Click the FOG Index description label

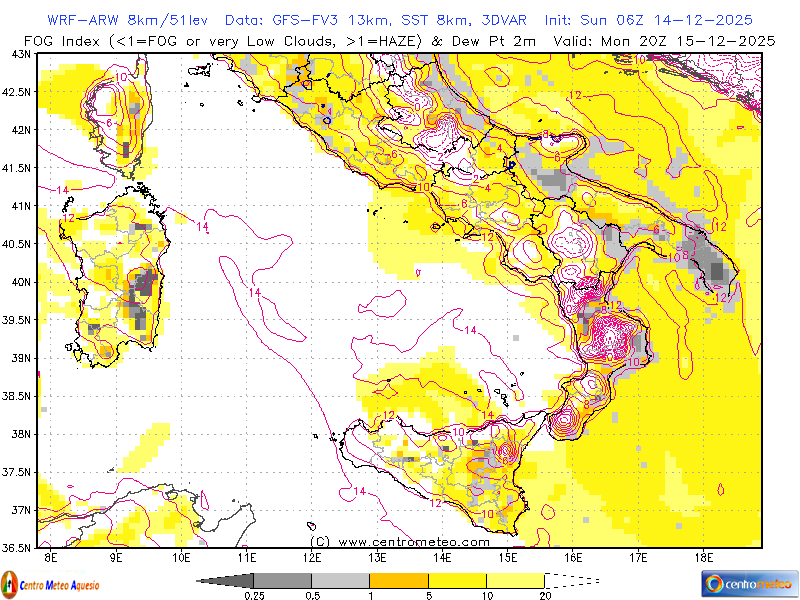280,39
